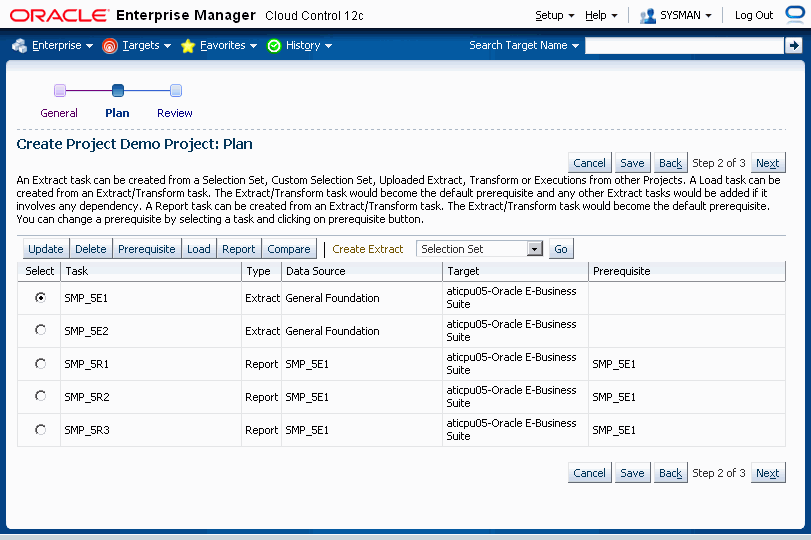Click SMP_5R1 row's prerequisite SMP_5E1

coord(614,364)
